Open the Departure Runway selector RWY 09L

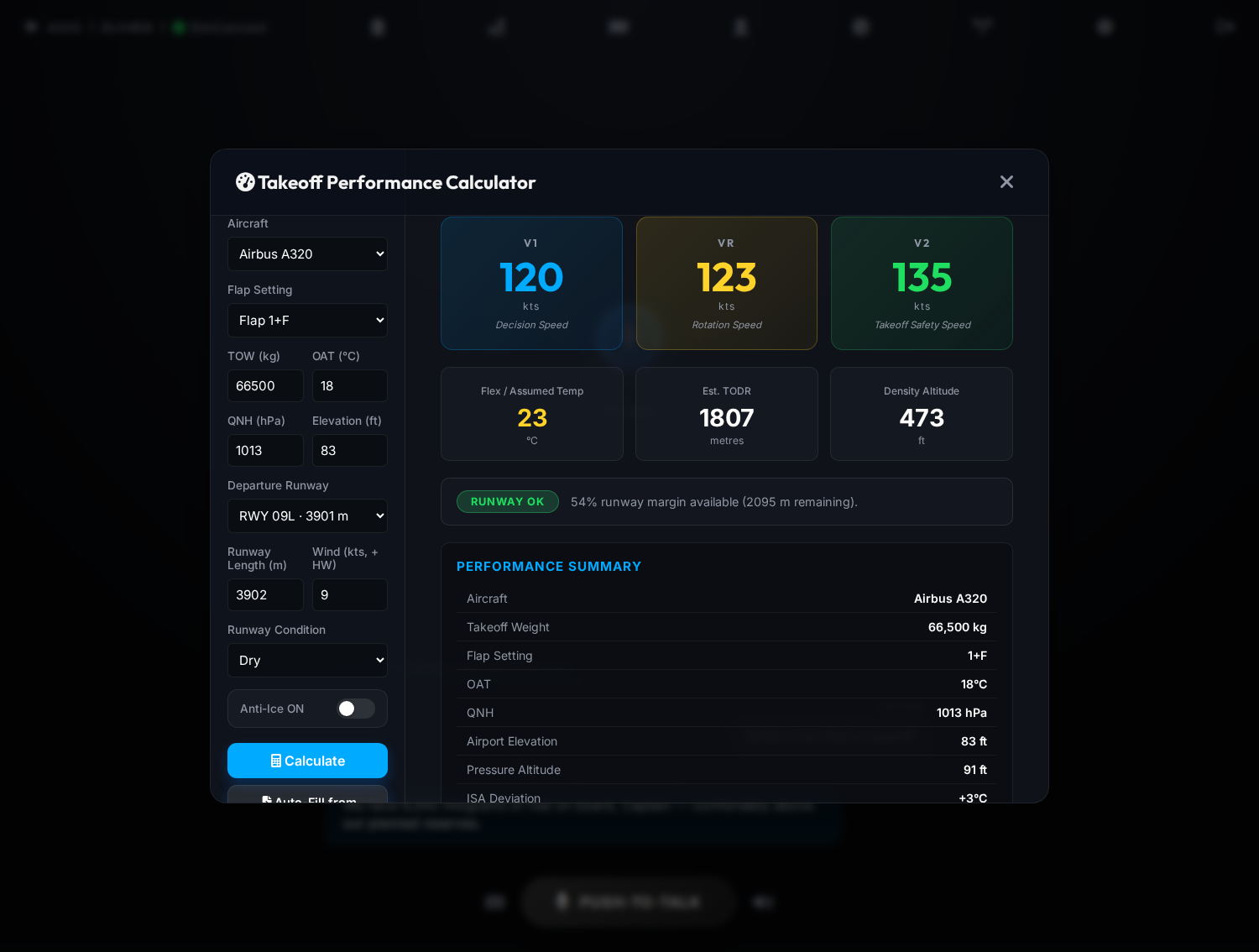click(x=307, y=515)
